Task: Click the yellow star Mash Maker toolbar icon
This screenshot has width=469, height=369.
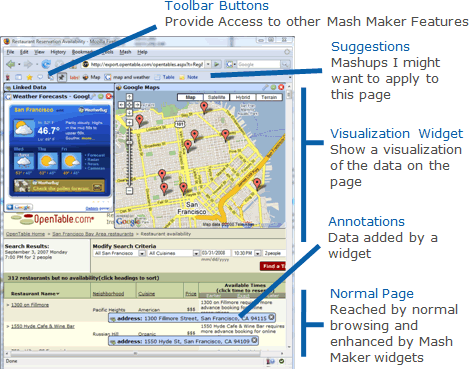Action: (29, 77)
